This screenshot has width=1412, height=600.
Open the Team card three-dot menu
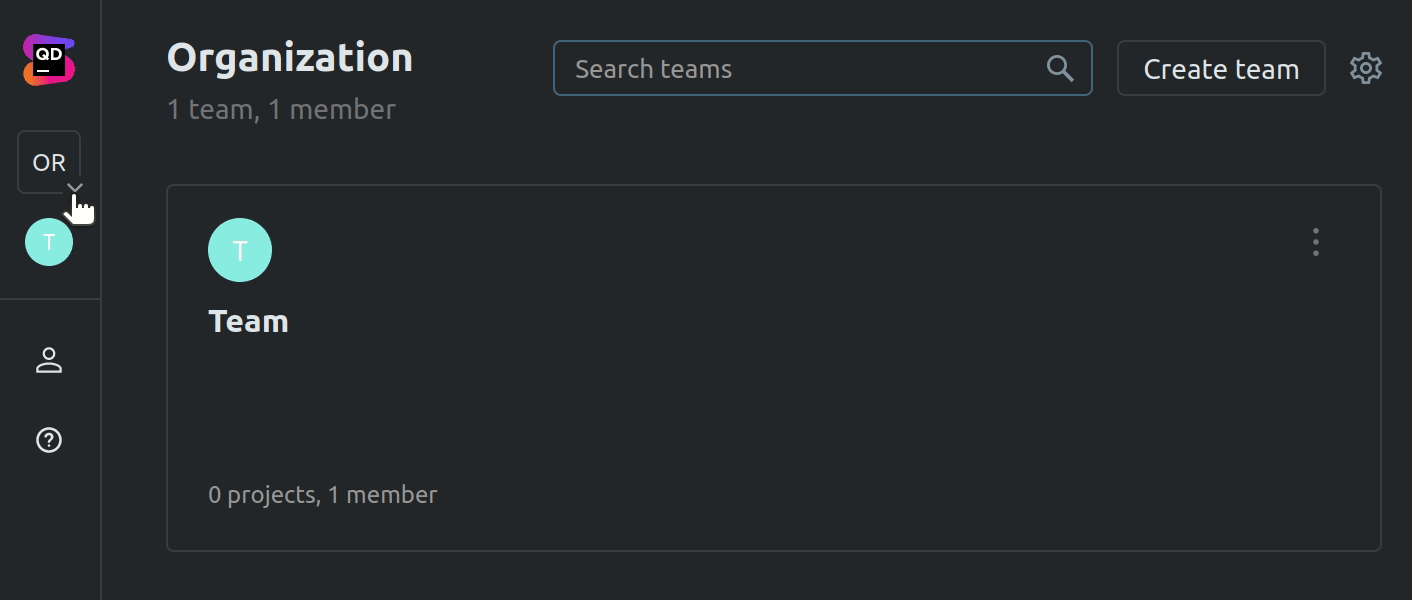coord(1316,242)
